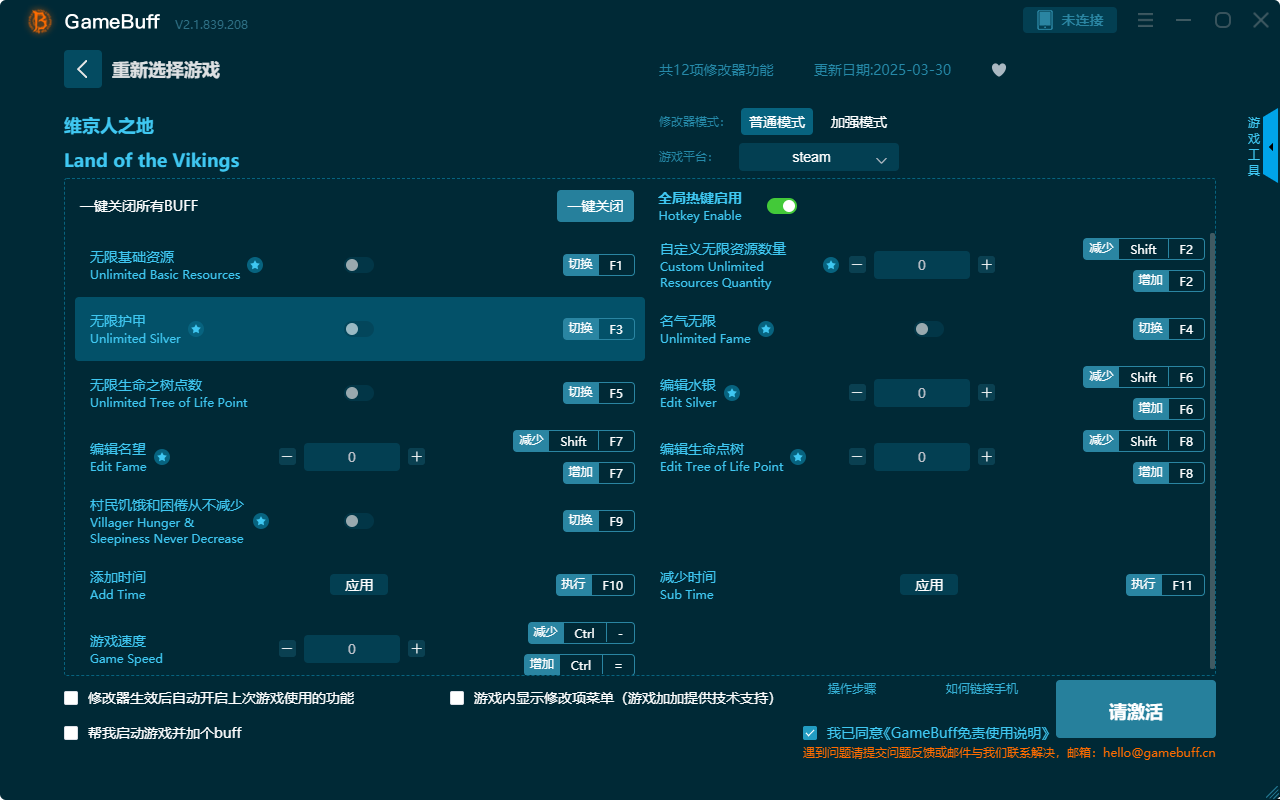The image size is (1280, 800).
Task: Open the GameBuff免责使用说明 link
Action: point(967,733)
